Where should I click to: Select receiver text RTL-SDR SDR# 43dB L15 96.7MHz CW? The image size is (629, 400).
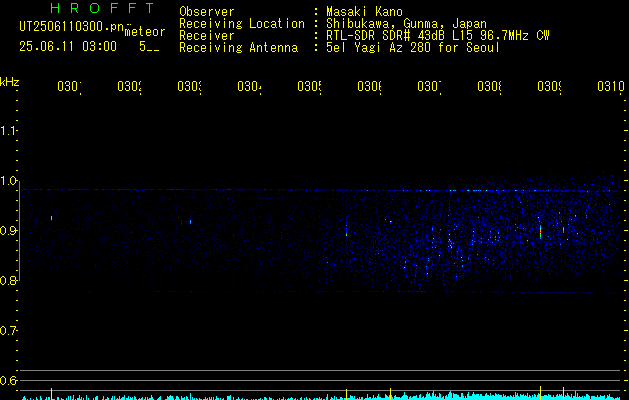coord(438,36)
